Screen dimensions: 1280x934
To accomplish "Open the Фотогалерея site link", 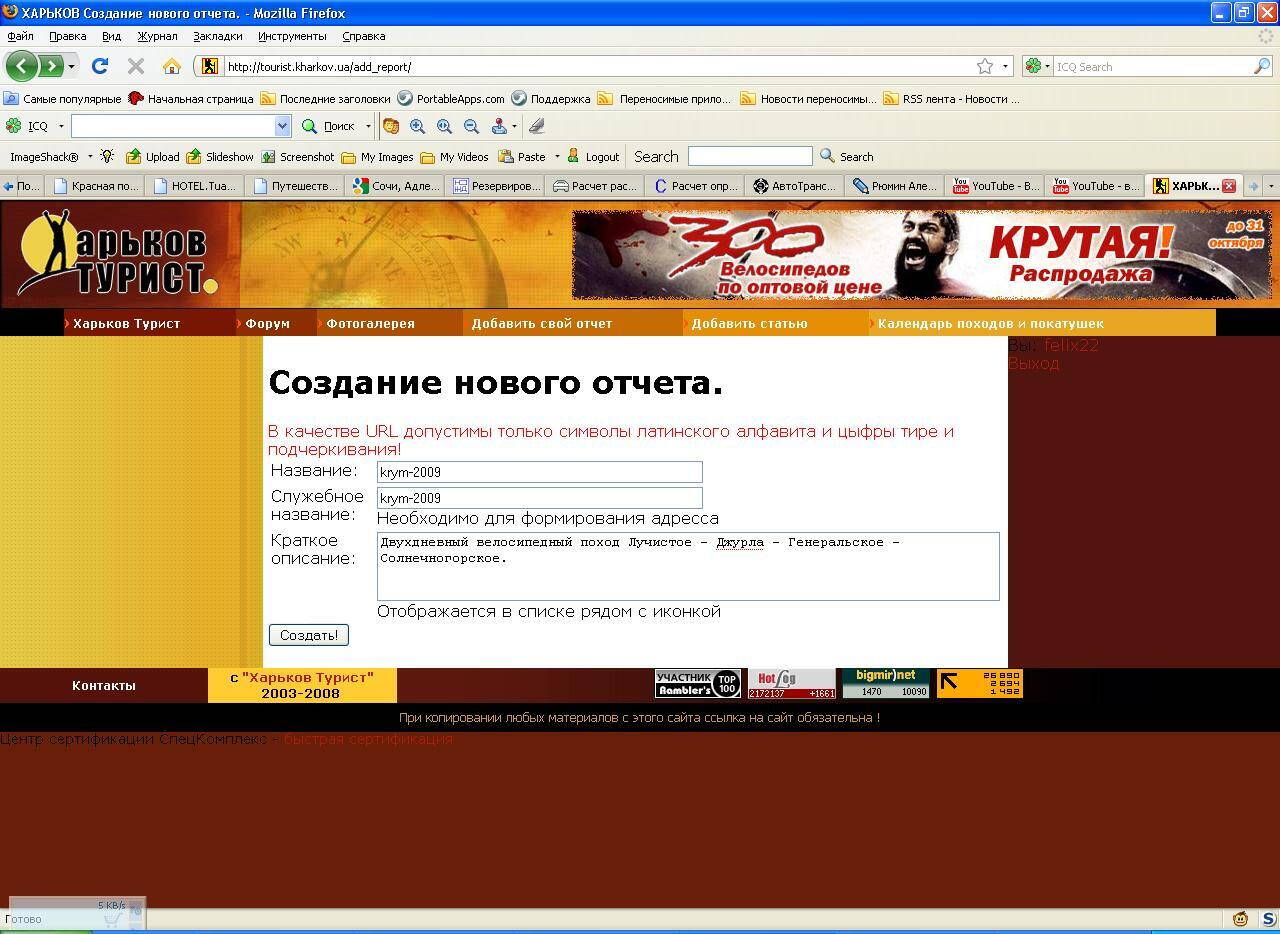I will [370, 323].
